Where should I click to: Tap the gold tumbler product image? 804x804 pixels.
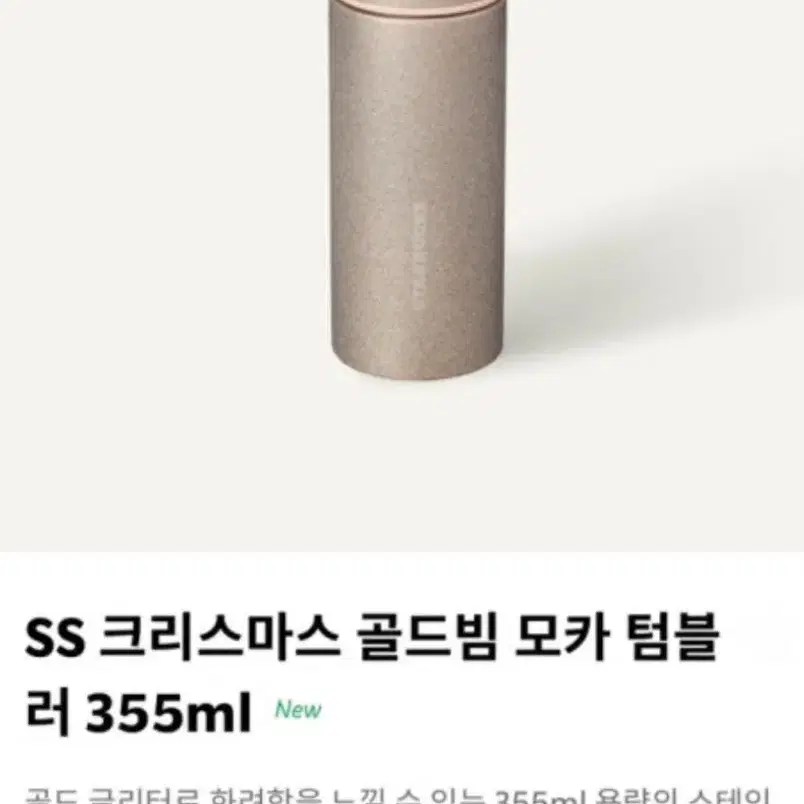point(416,190)
